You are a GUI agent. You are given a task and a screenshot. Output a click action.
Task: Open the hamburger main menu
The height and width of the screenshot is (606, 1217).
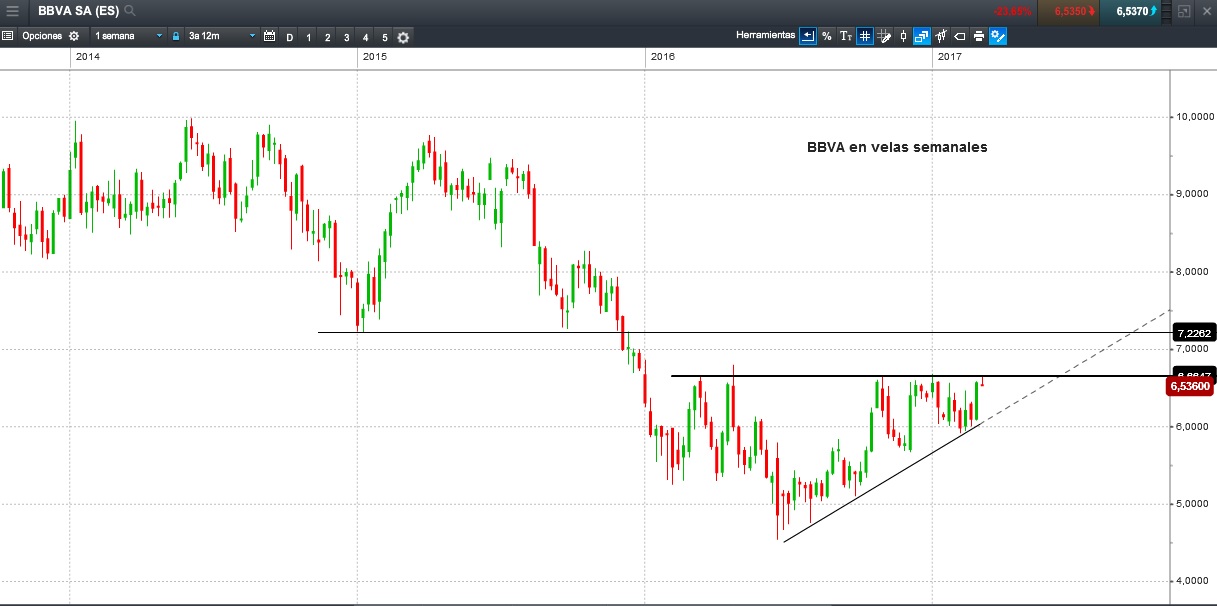(12, 11)
